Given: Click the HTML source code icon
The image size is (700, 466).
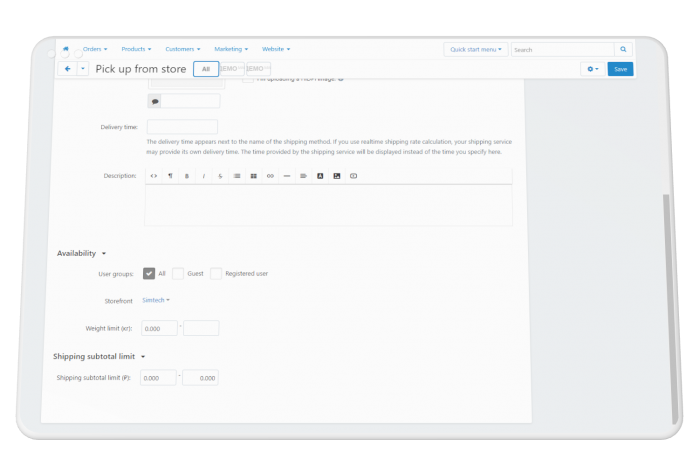Looking at the screenshot, I should [x=154, y=176].
